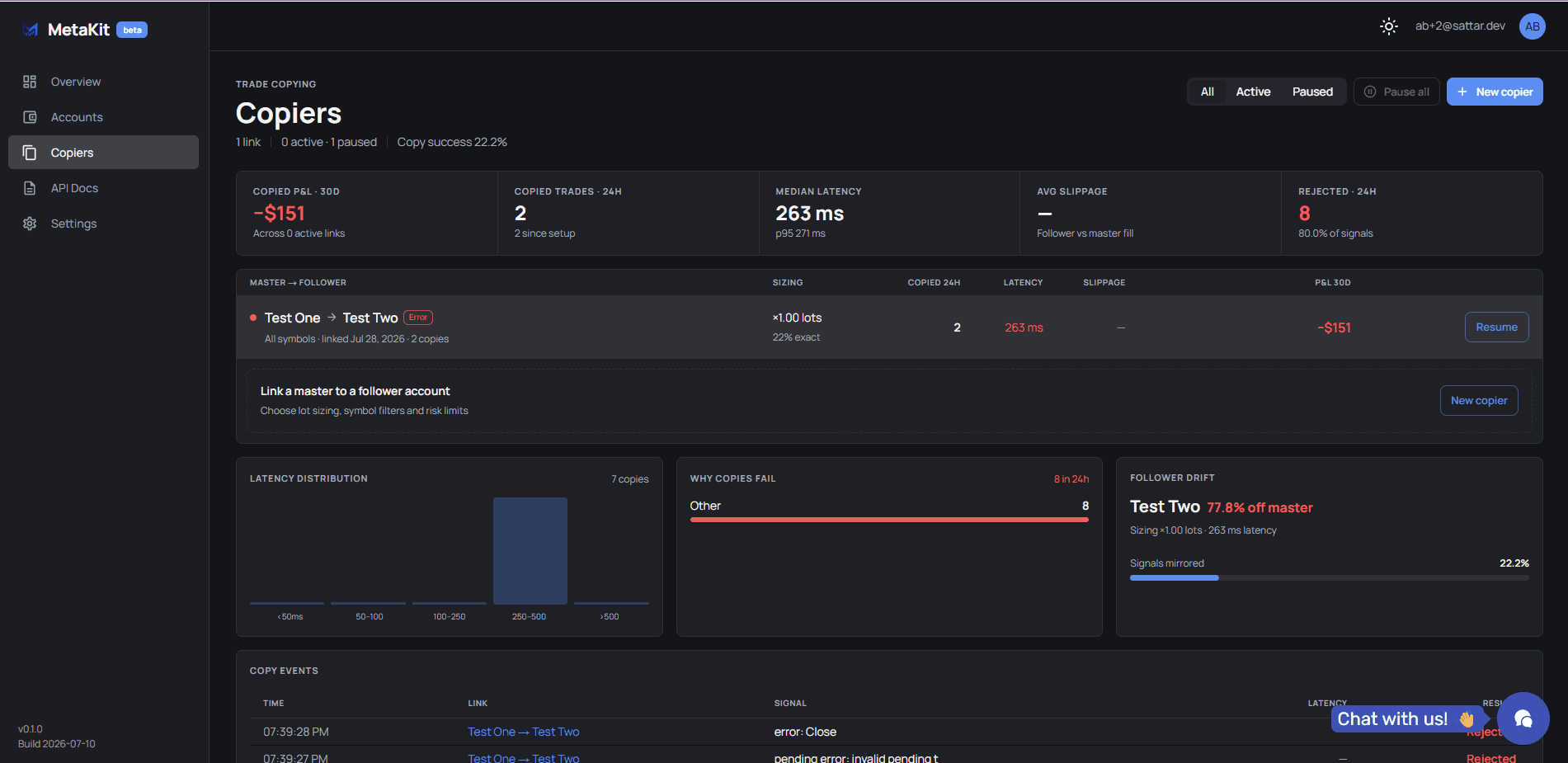Go to Accounts in the sidebar
This screenshot has width=1568, height=763.
[x=103, y=117]
